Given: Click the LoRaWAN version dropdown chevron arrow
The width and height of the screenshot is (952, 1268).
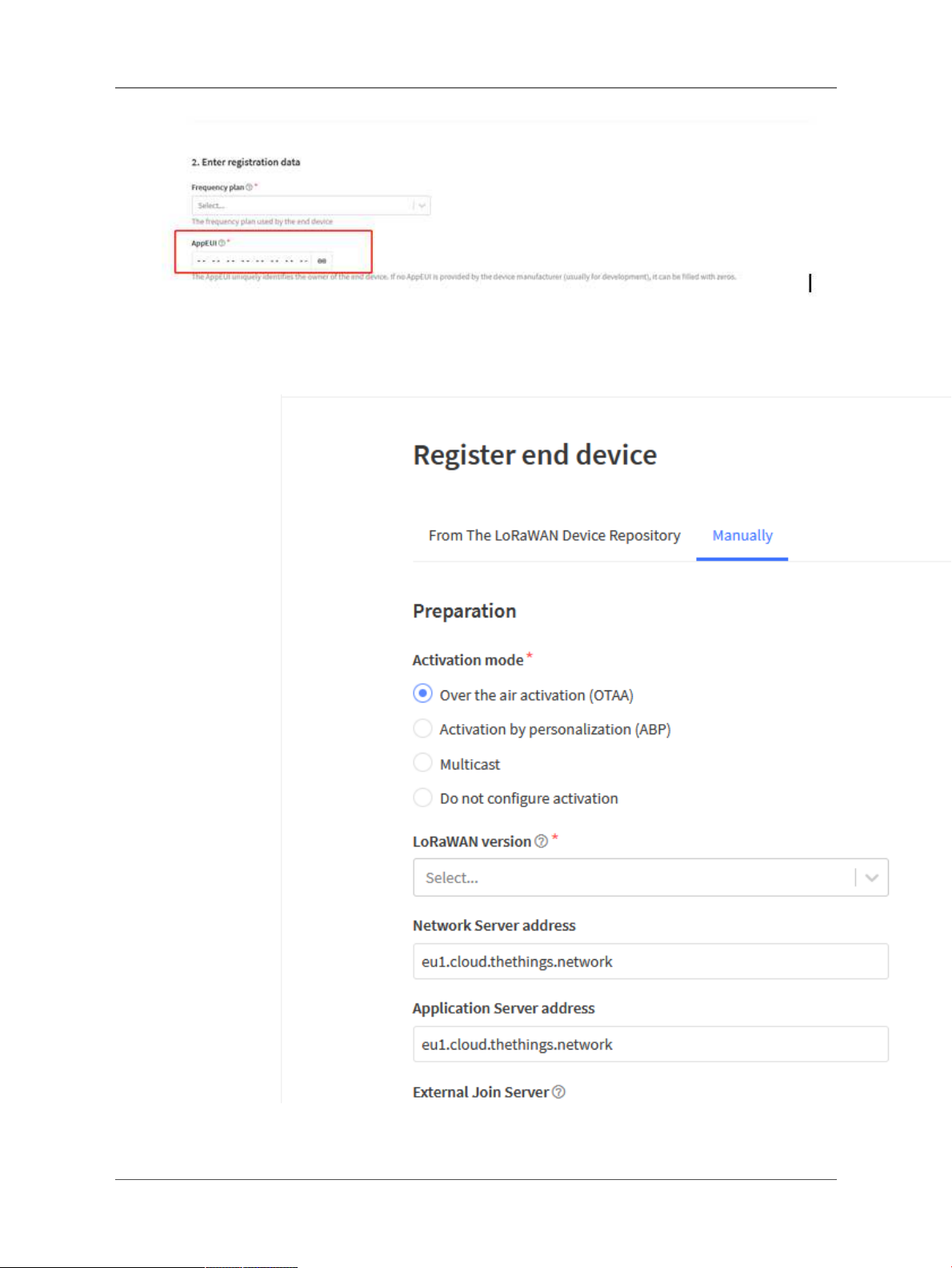Looking at the screenshot, I should [x=872, y=878].
